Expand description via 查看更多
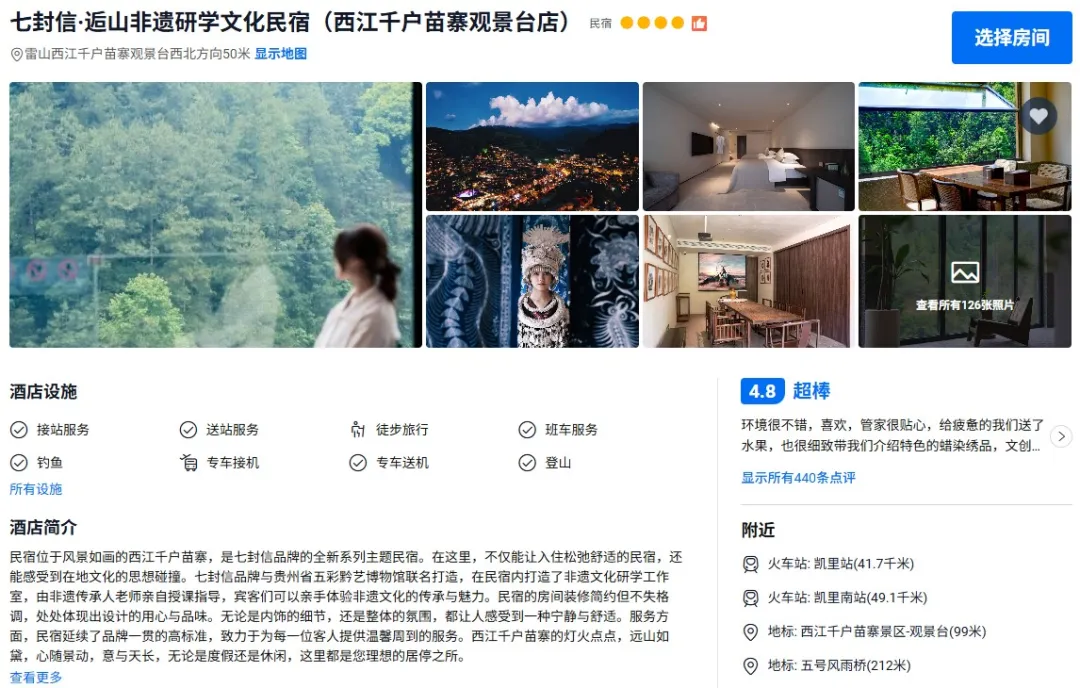This screenshot has height=688, width=1080. tap(36, 678)
